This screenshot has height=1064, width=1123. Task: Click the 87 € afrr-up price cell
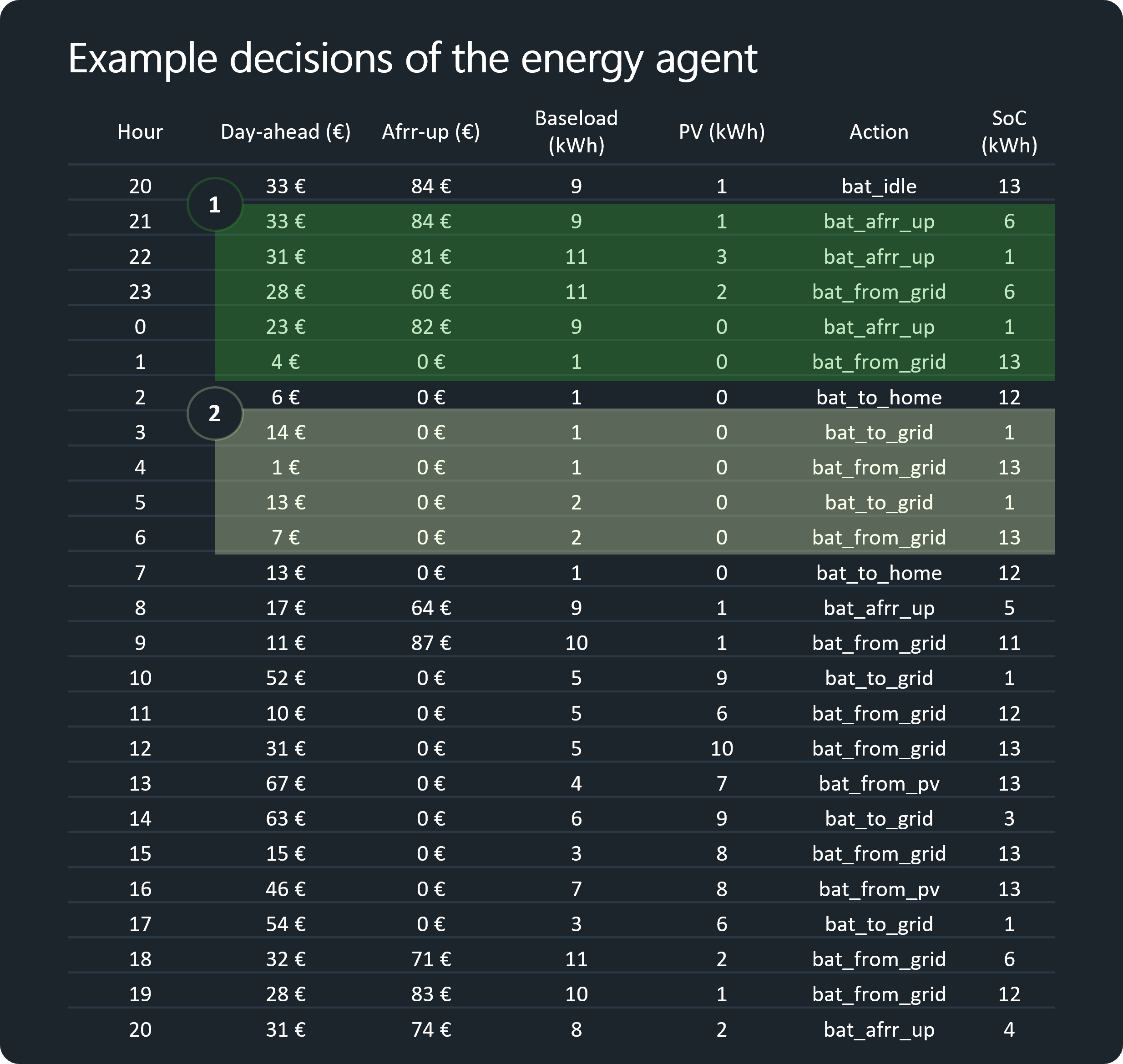[431, 643]
